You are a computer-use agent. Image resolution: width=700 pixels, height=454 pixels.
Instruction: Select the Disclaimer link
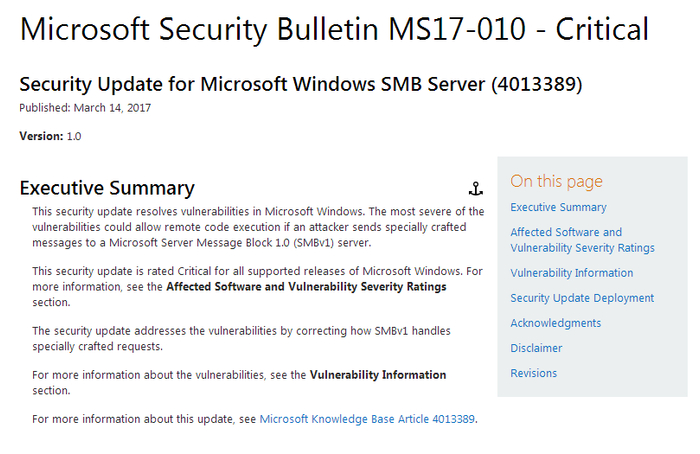tap(536, 348)
